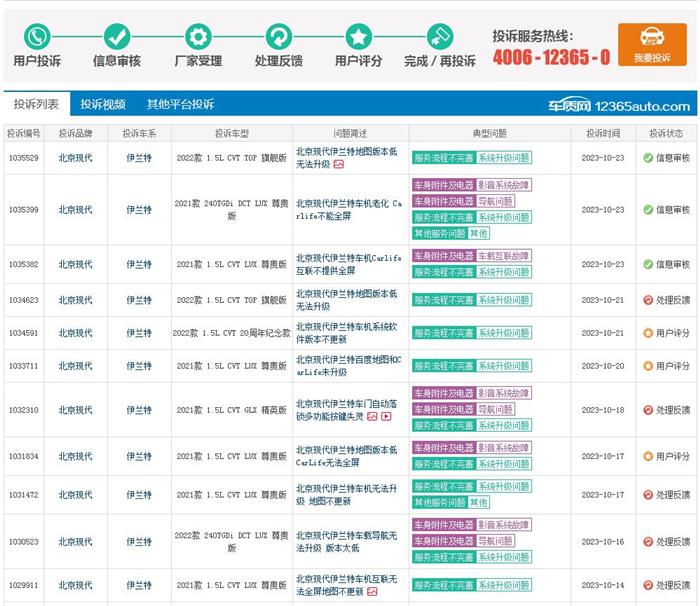Click orange 用户评分 status icon for 1034591
700x606 pixels.
648,333
